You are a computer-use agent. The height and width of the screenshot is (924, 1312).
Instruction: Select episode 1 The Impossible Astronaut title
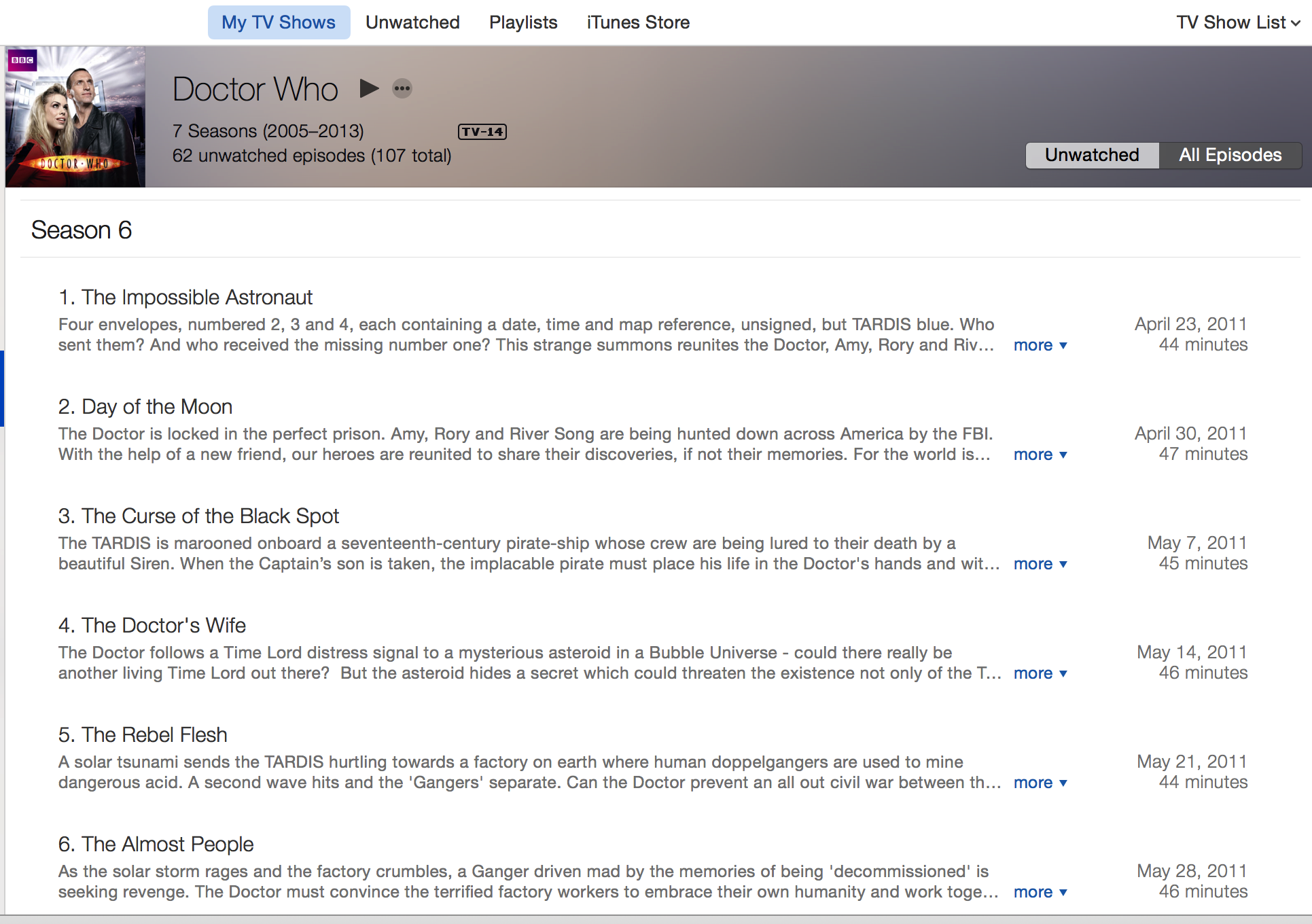tap(185, 298)
